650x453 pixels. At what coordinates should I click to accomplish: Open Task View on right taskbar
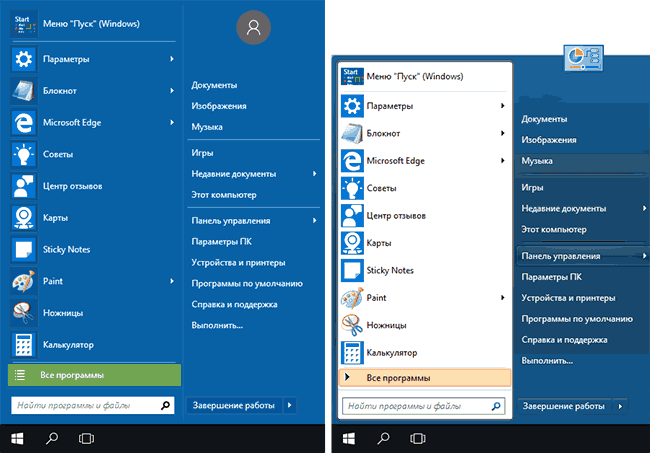[418, 438]
